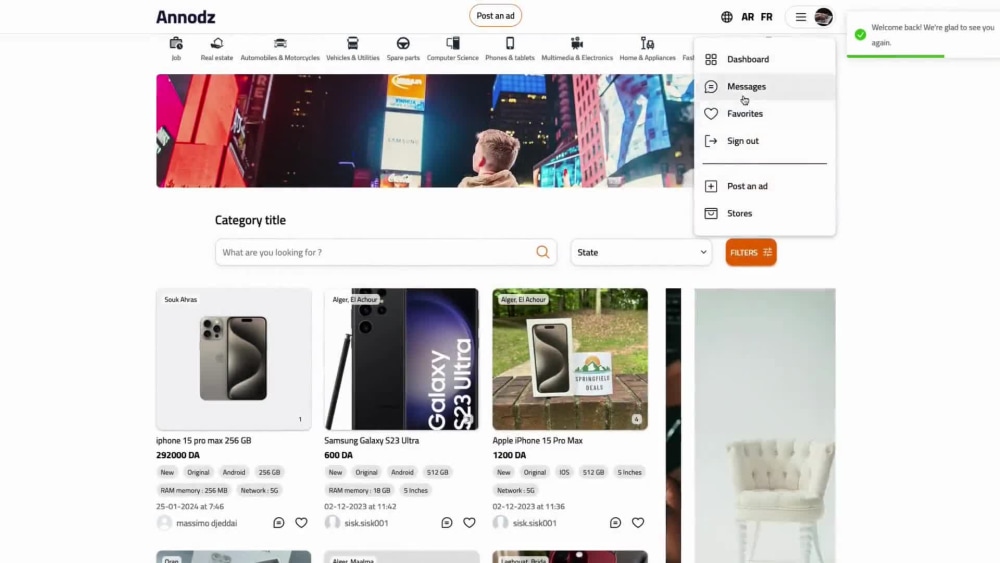Open Apple iPhone 15 Pro Max photo

[570, 359]
